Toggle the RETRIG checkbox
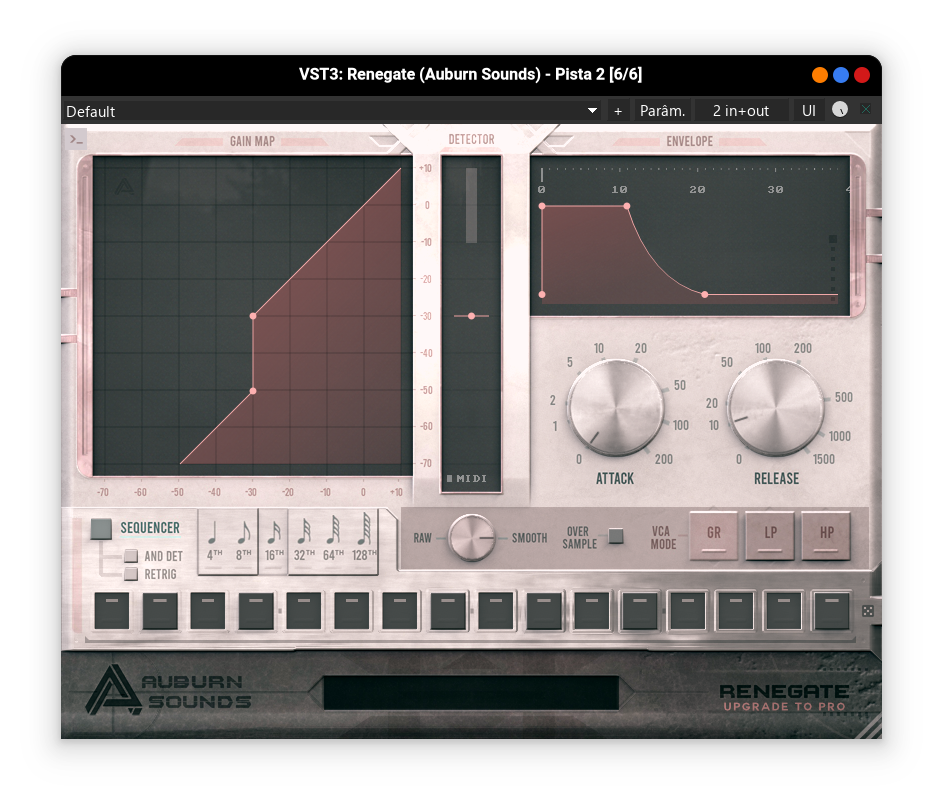The height and width of the screenshot is (806, 943). click(131, 574)
